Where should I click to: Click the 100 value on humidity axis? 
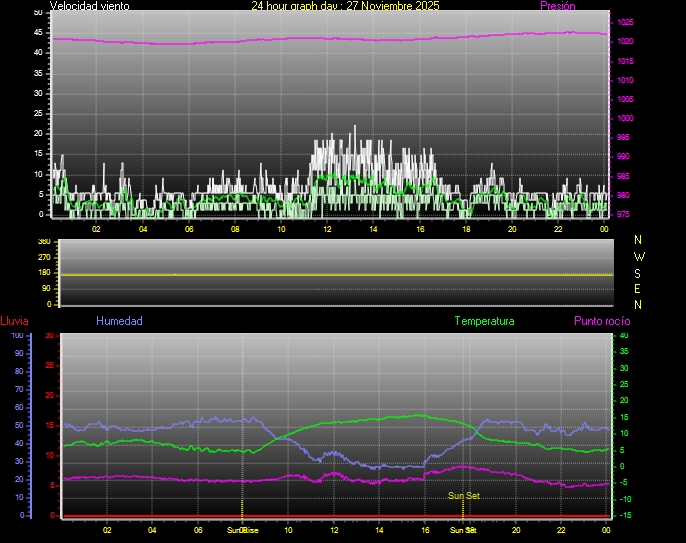(17, 336)
